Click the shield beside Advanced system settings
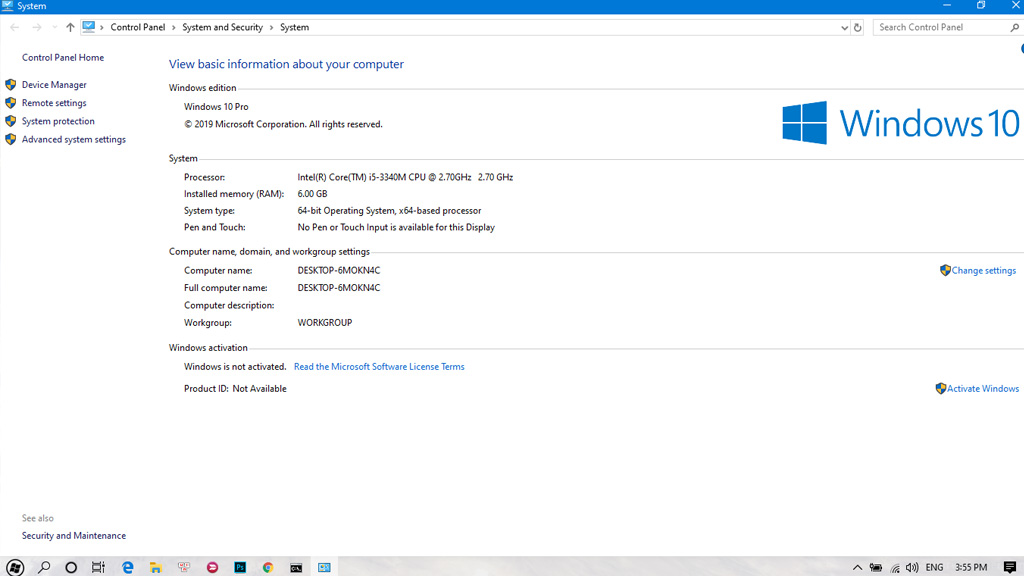This screenshot has width=1024, height=576. [10, 139]
